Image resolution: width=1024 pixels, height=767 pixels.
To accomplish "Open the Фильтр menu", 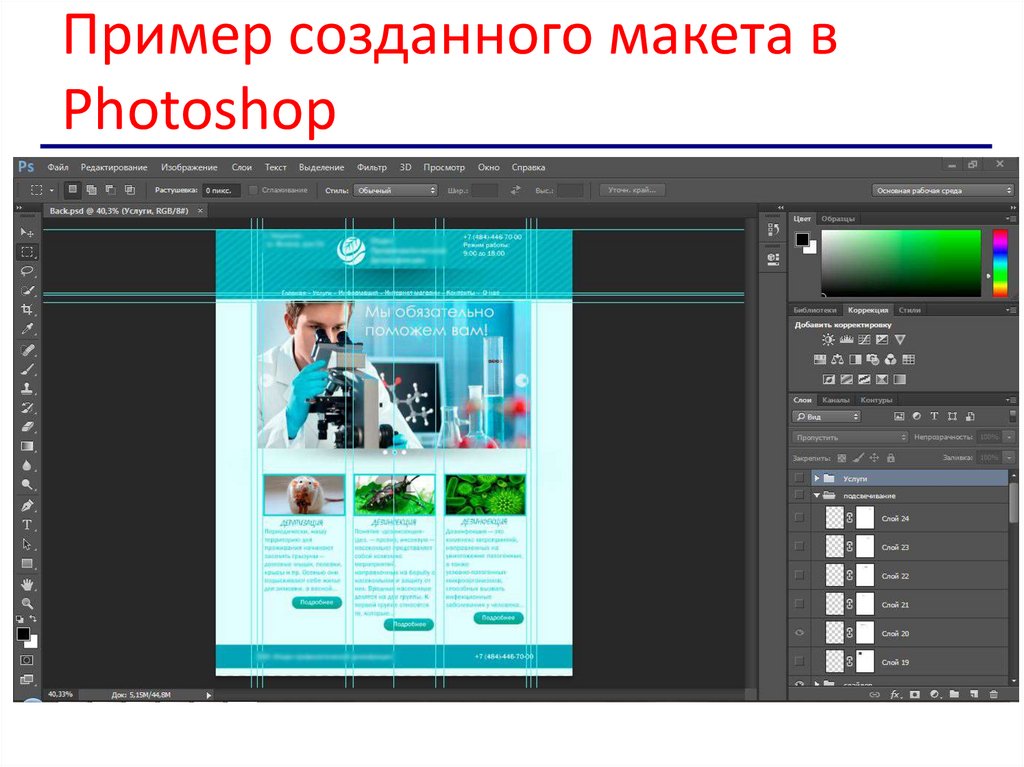I will tap(371, 167).
